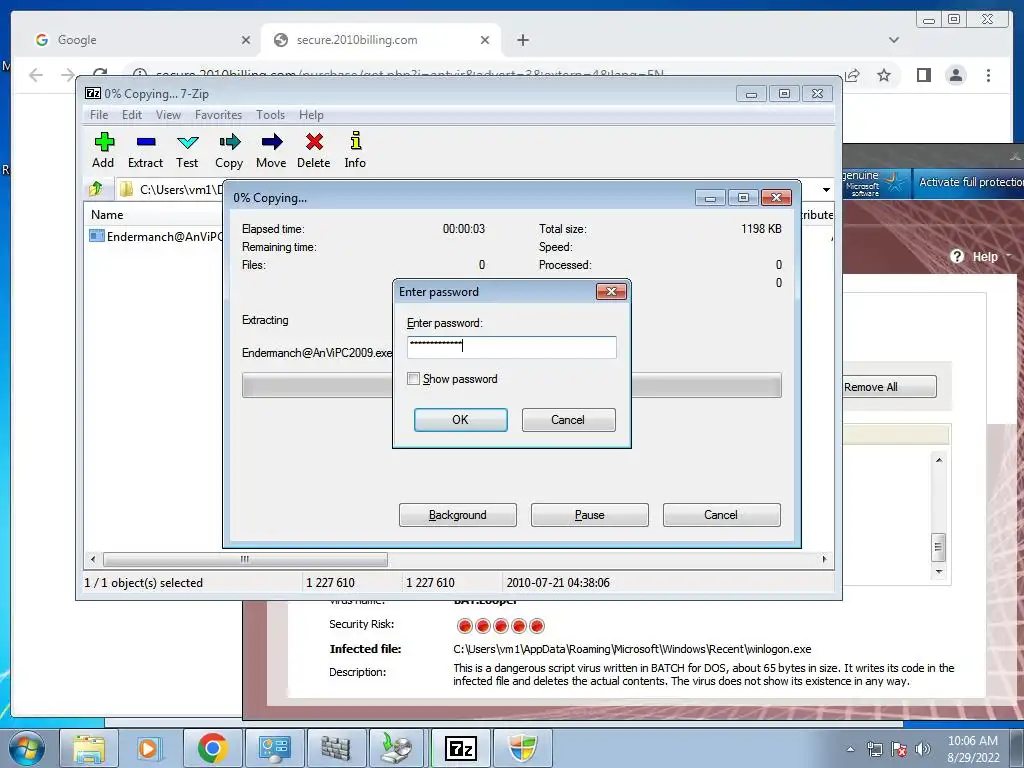Click the Delete toolbar icon
The height and width of the screenshot is (768, 1024).
313,150
